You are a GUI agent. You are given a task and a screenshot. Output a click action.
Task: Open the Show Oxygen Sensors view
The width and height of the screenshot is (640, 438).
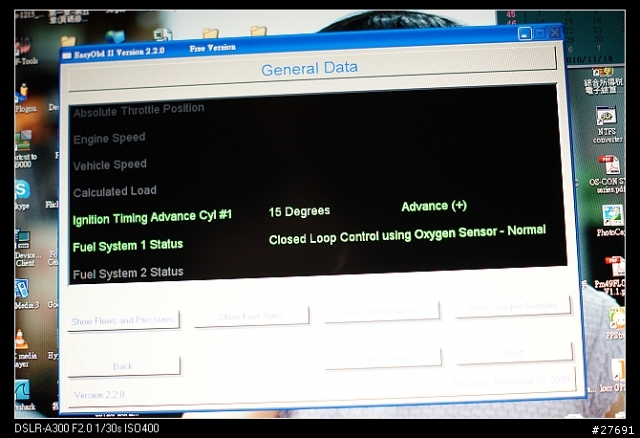click(x=513, y=307)
